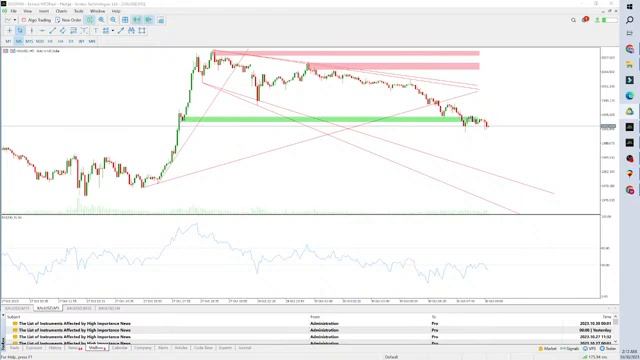
Task: Expand the chart type dropdown arrow
Action: click(15, 20)
